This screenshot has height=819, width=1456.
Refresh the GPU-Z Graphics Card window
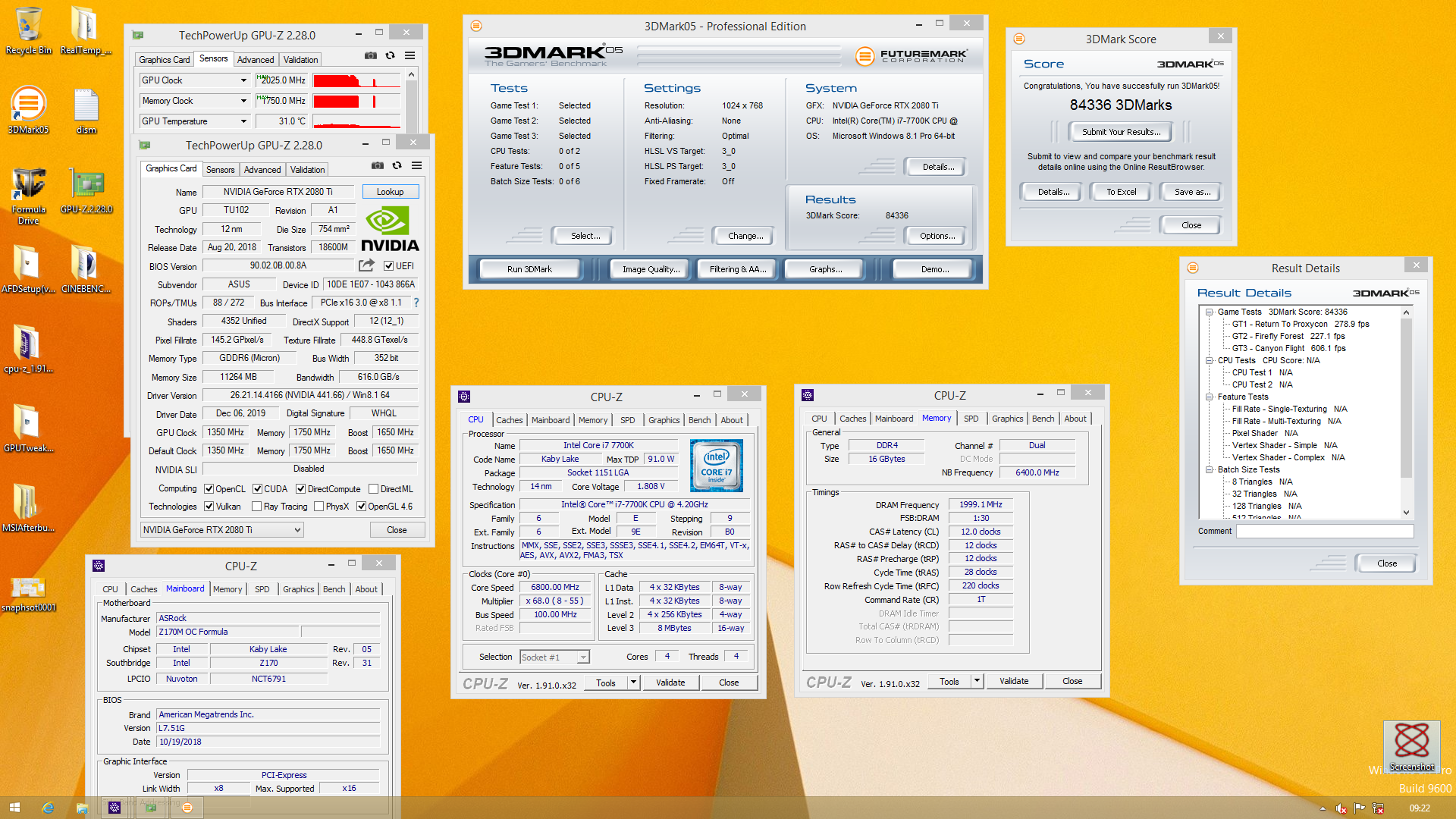pos(397,165)
